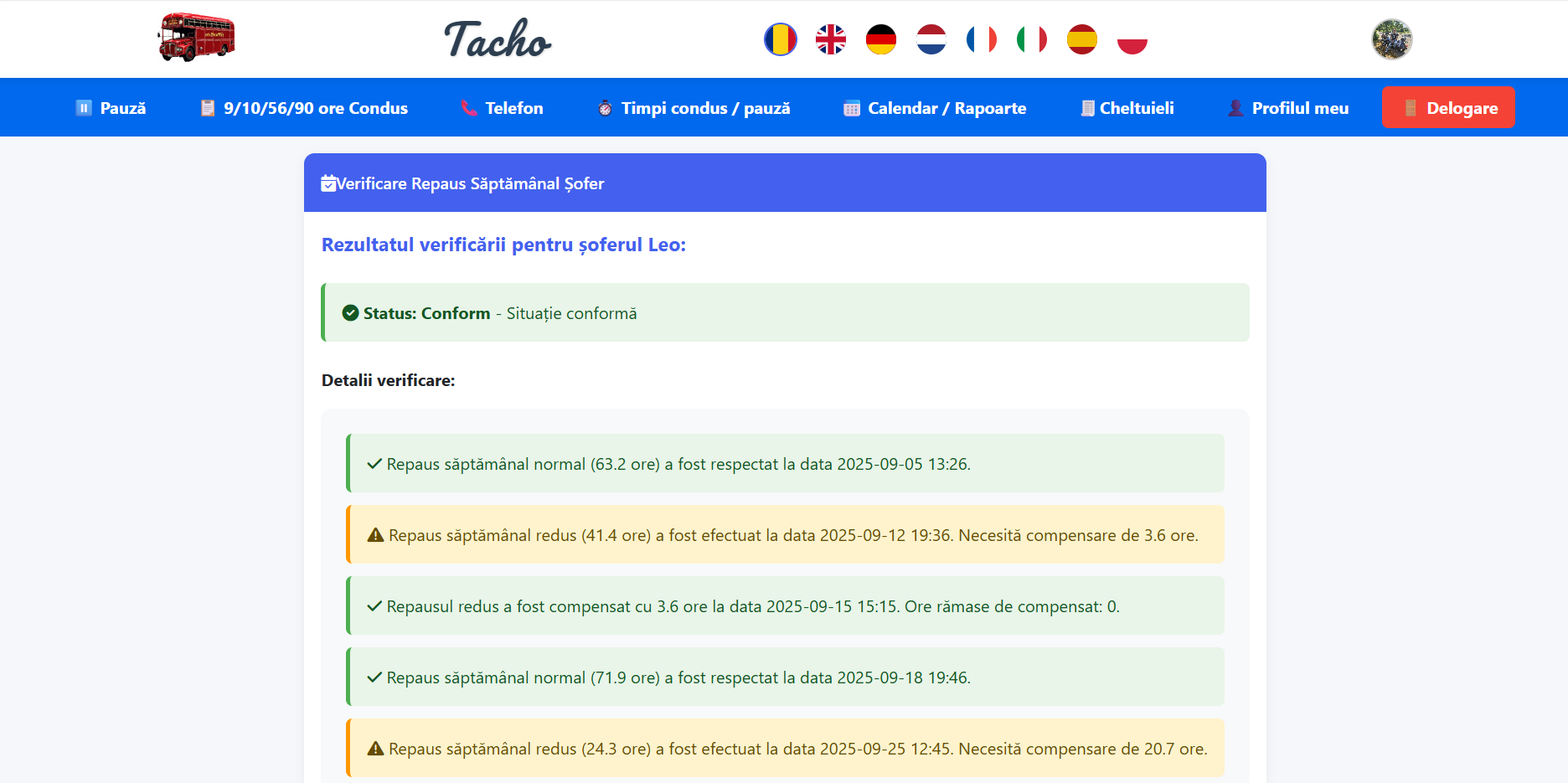Navigate to Cheltuieli page
1568x783 pixels.
point(1127,108)
